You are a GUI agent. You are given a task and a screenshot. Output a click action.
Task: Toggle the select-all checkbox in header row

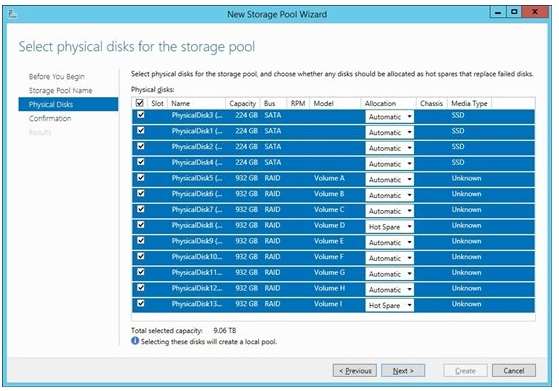[140, 103]
